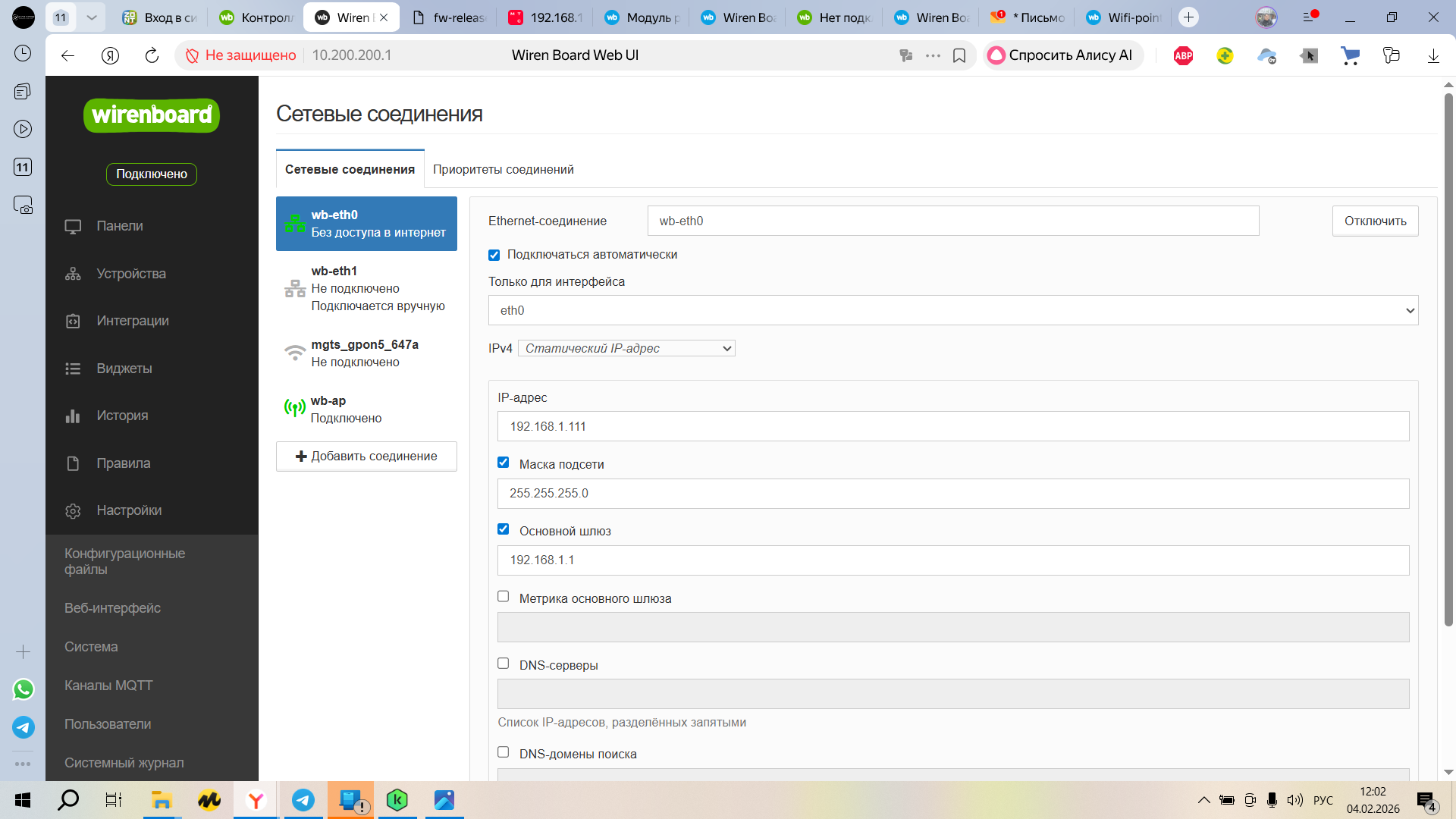Click the Устройства devices icon

[x=73, y=274]
